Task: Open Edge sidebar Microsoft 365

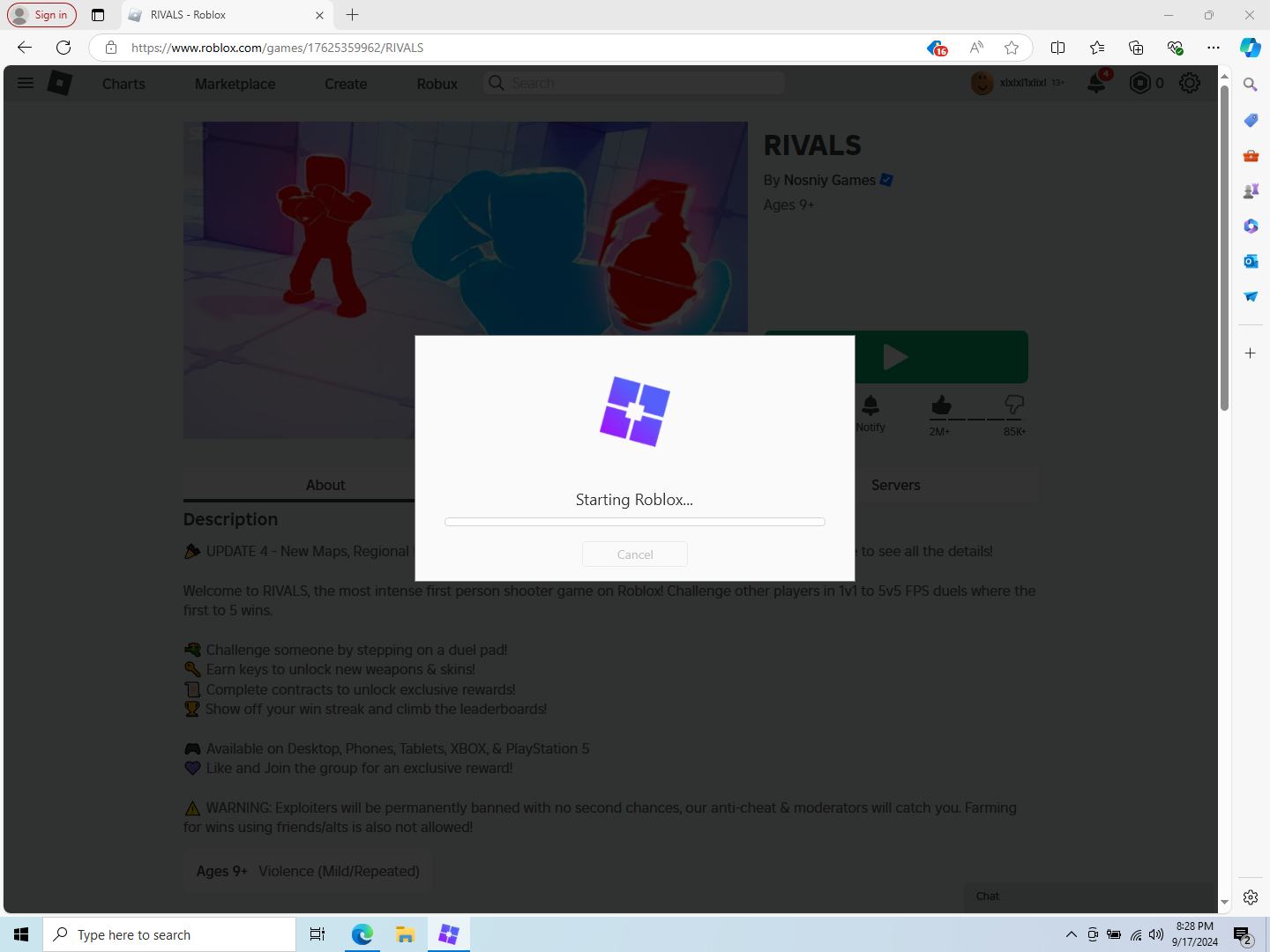Action: pyautogui.click(x=1251, y=226)
